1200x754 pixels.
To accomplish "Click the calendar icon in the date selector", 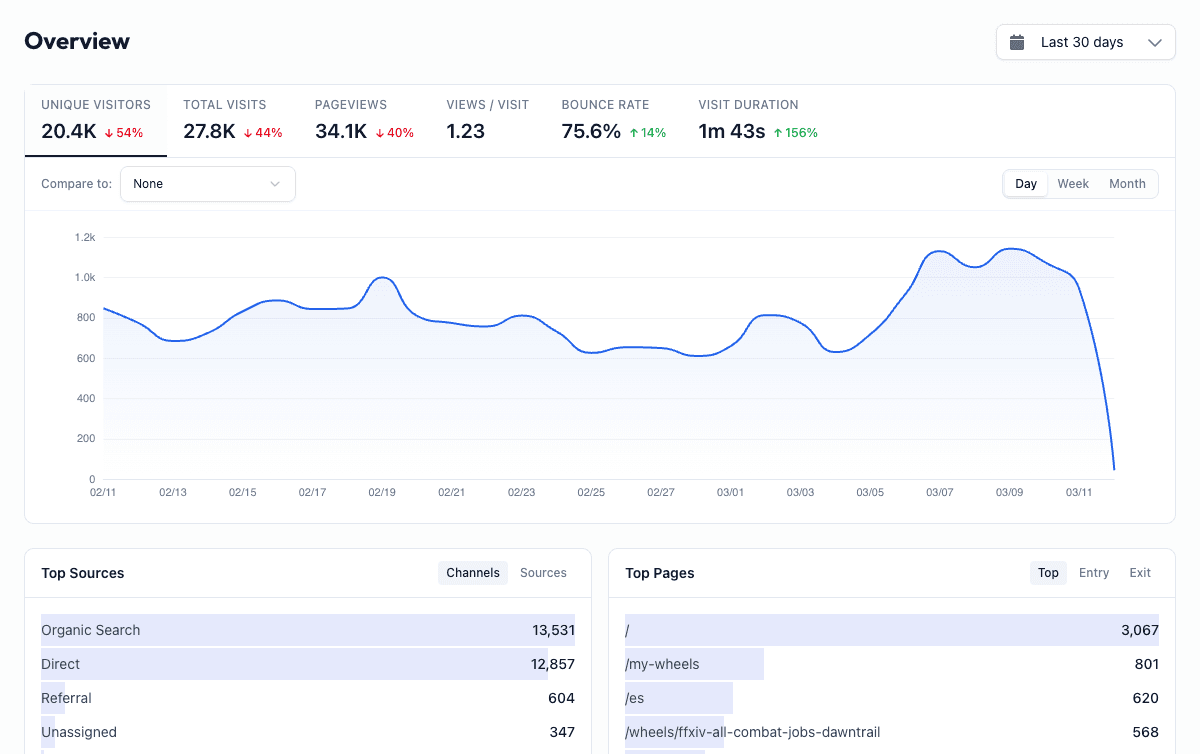I will point(1018,42).
